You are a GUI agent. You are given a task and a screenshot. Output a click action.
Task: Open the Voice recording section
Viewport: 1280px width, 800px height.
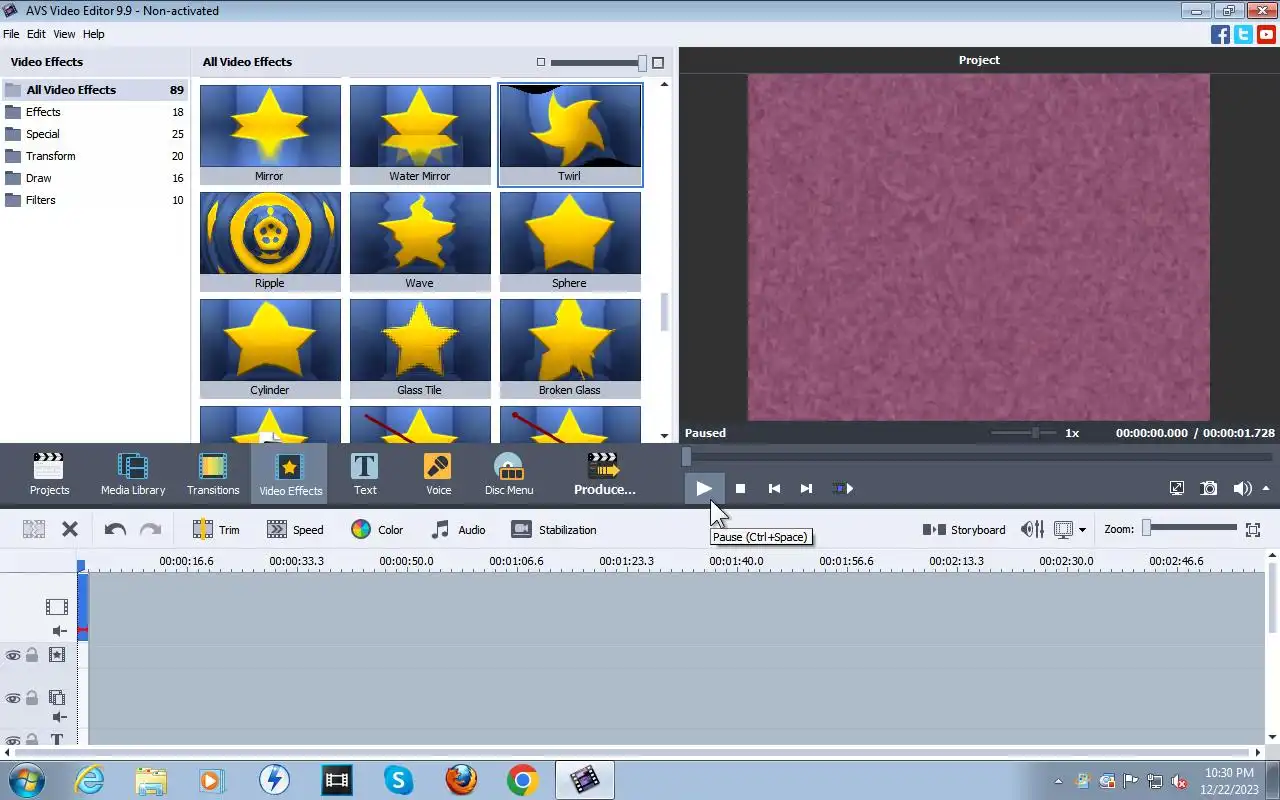[438, 473]
